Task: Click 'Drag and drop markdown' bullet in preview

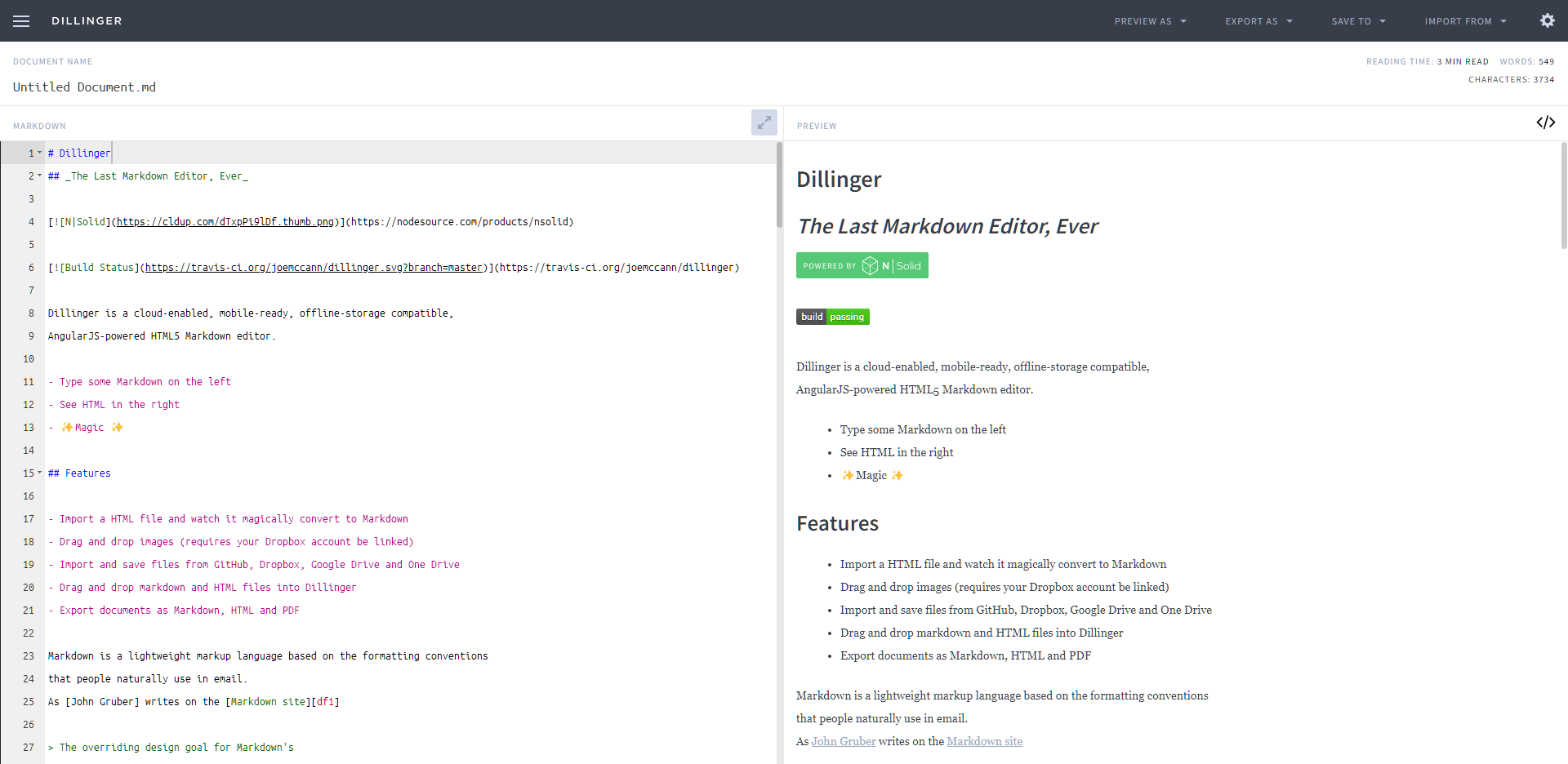Action: (982, 633)
